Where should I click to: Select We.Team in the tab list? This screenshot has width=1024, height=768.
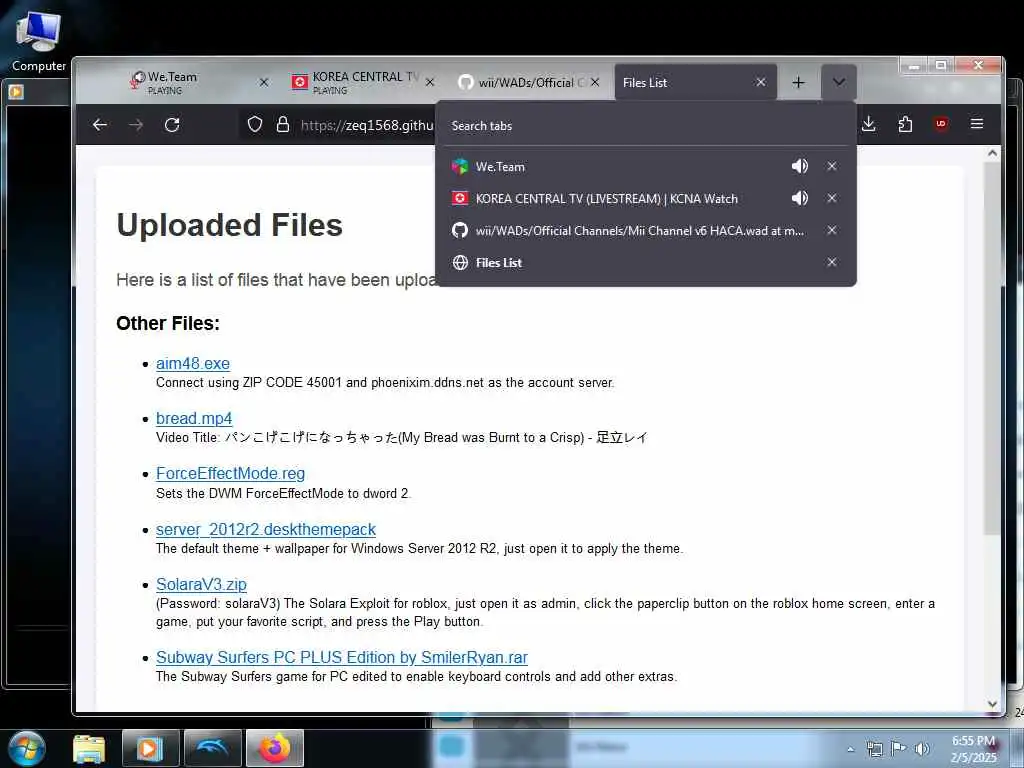[x=500, y=167]
